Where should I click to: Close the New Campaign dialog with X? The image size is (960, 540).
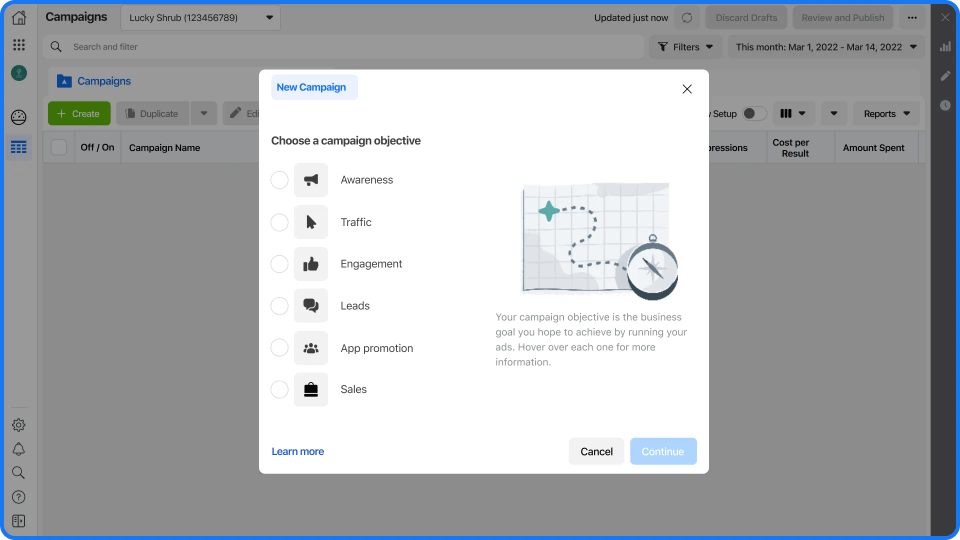pos(687,89)
